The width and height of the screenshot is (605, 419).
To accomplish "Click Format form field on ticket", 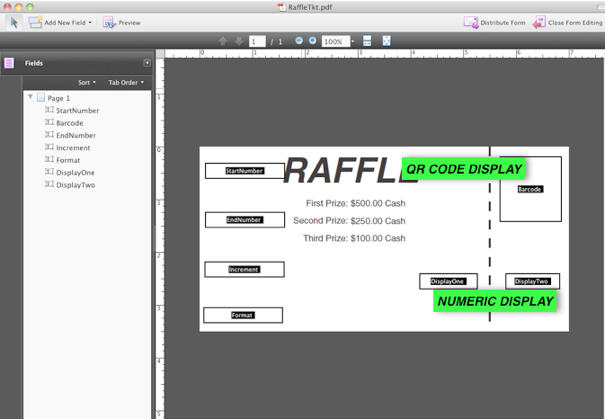I will [243, 315].
